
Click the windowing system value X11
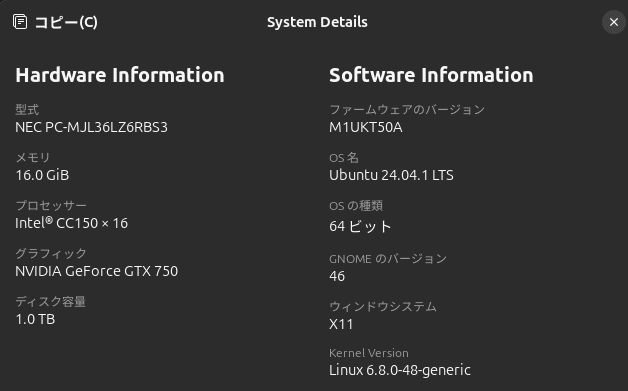341,324
